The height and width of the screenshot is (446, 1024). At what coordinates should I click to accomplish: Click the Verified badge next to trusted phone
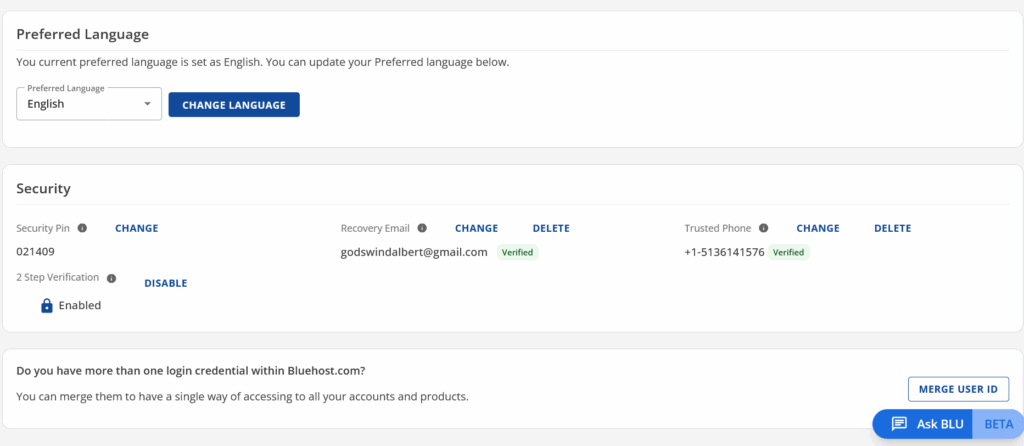pyautogui.click(x=788, y=252)
